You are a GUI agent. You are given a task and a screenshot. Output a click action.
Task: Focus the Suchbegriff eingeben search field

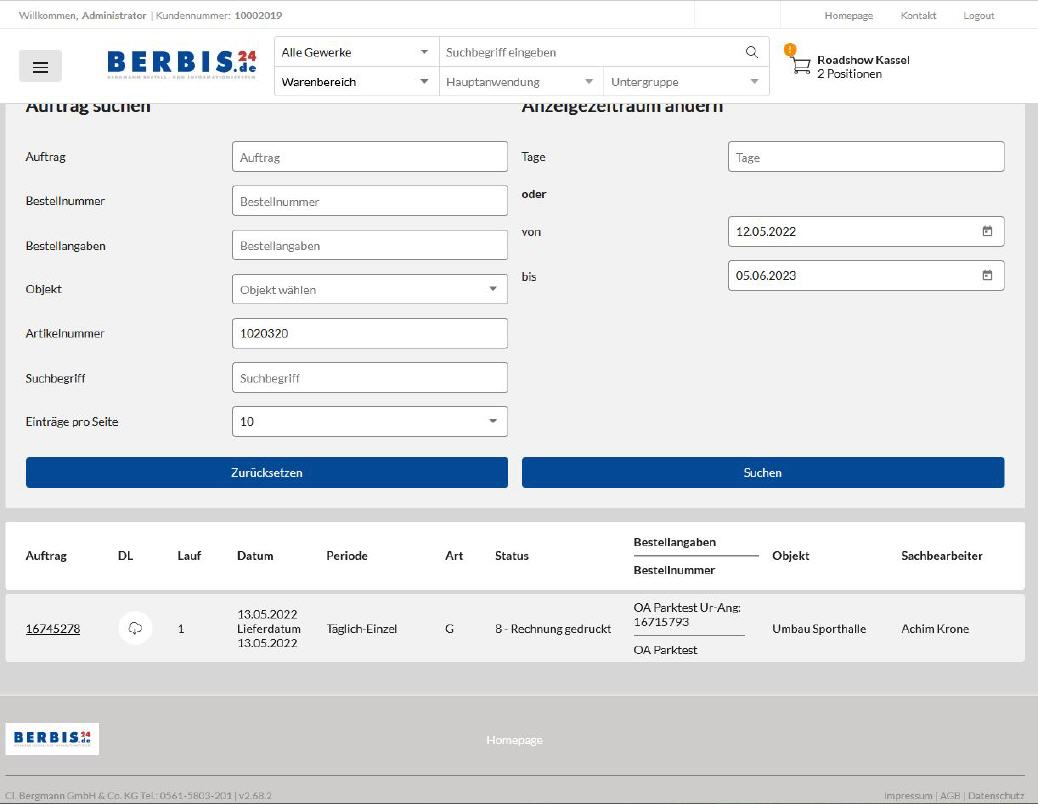coord(592,52)
